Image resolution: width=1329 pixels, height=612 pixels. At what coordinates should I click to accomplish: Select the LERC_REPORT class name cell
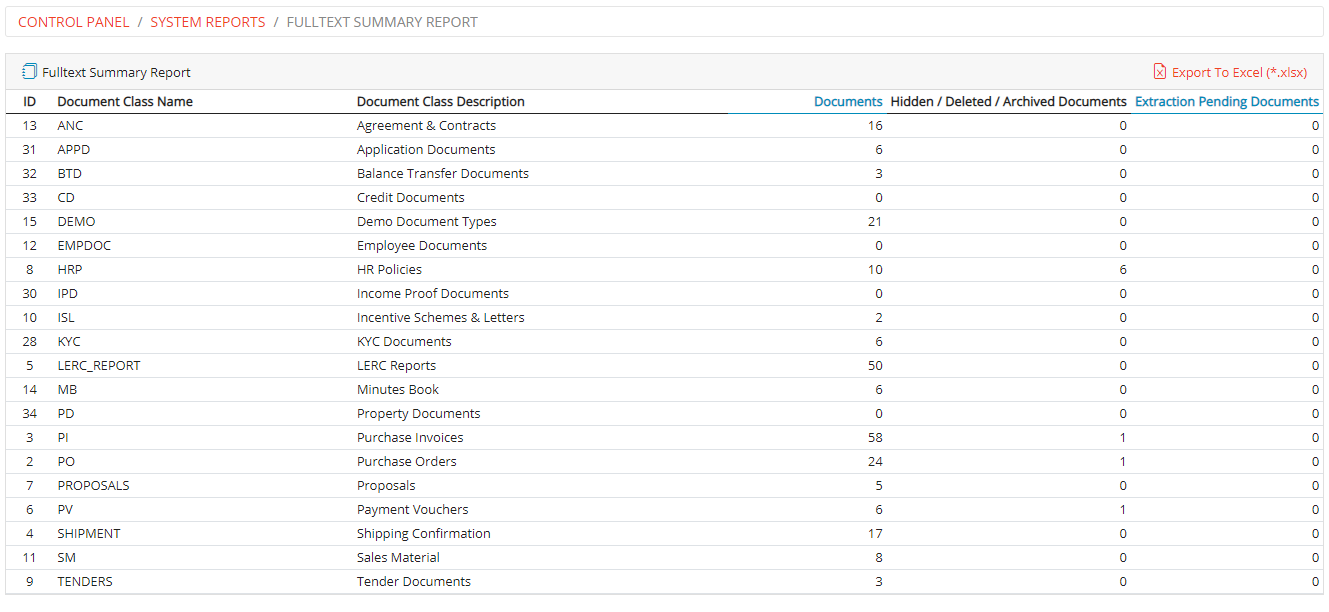click(99, 366)
